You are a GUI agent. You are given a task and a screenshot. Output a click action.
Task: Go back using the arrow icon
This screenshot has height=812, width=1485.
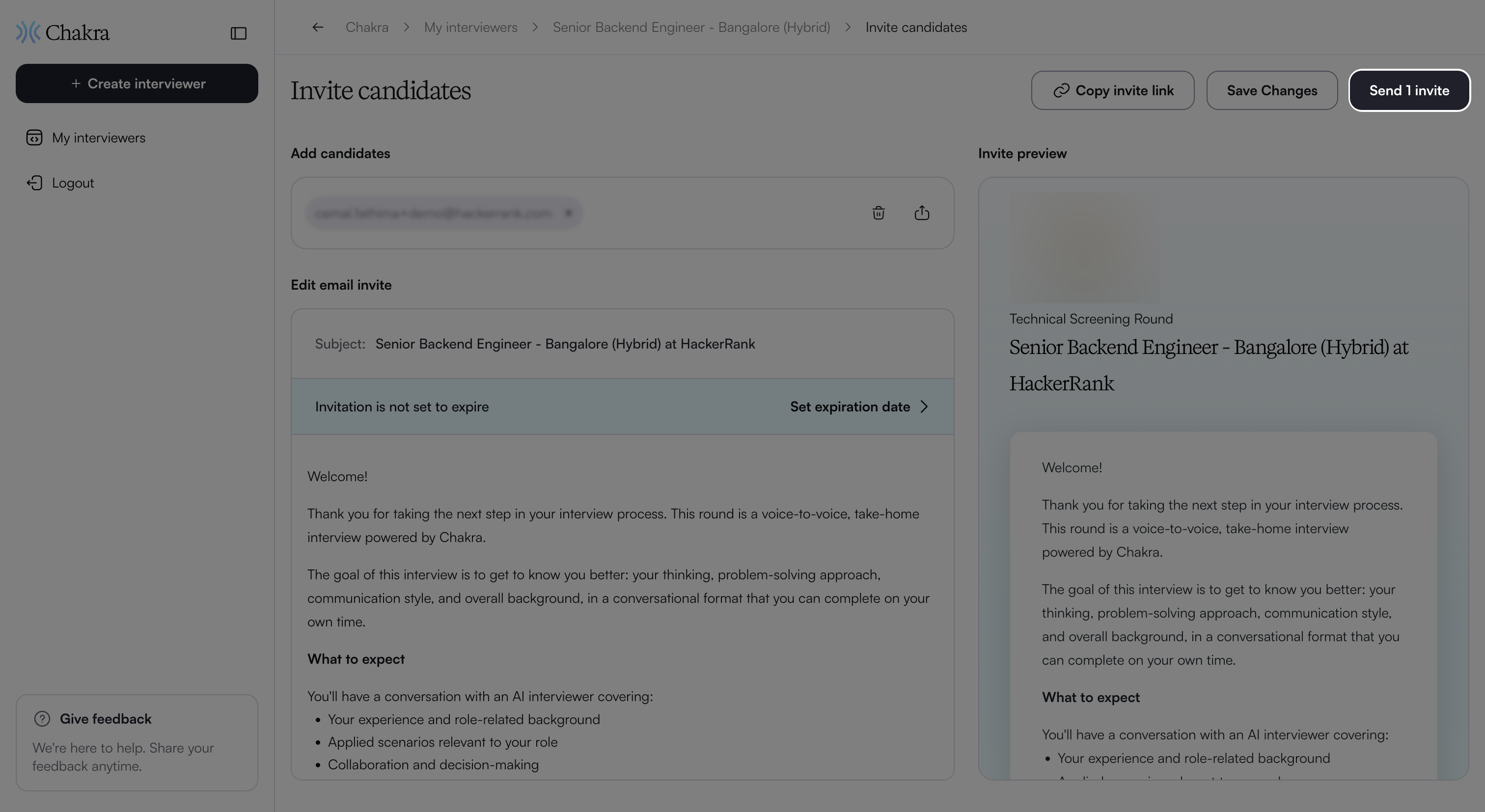[318, 27]
